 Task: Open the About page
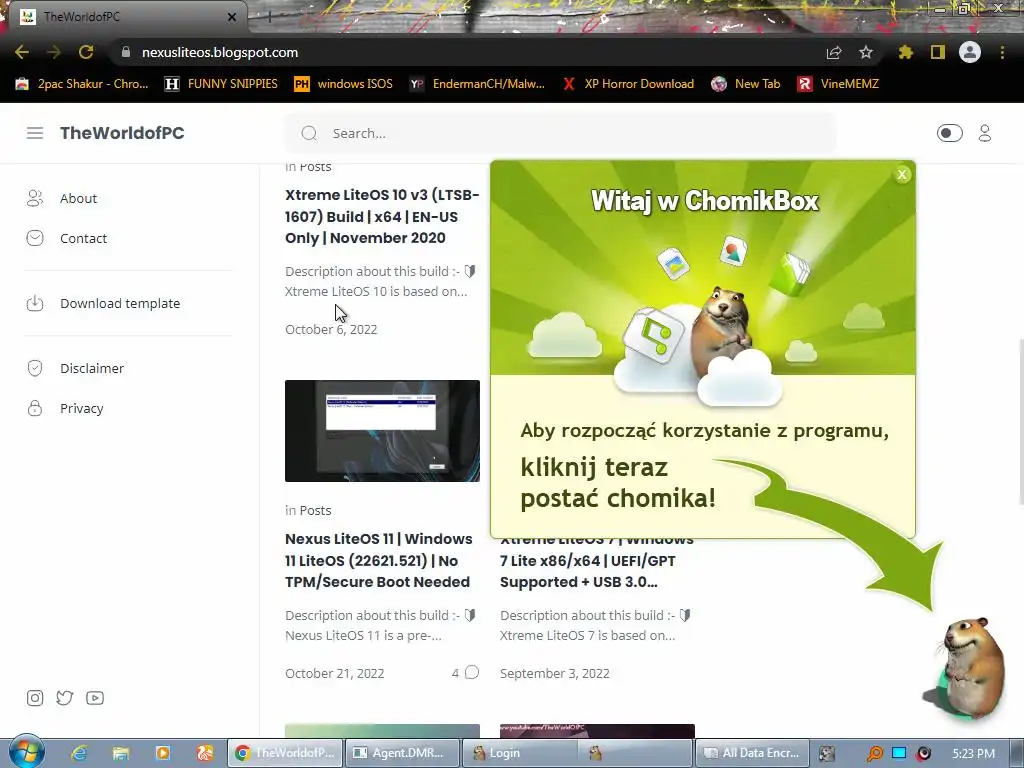pos(78,199)
